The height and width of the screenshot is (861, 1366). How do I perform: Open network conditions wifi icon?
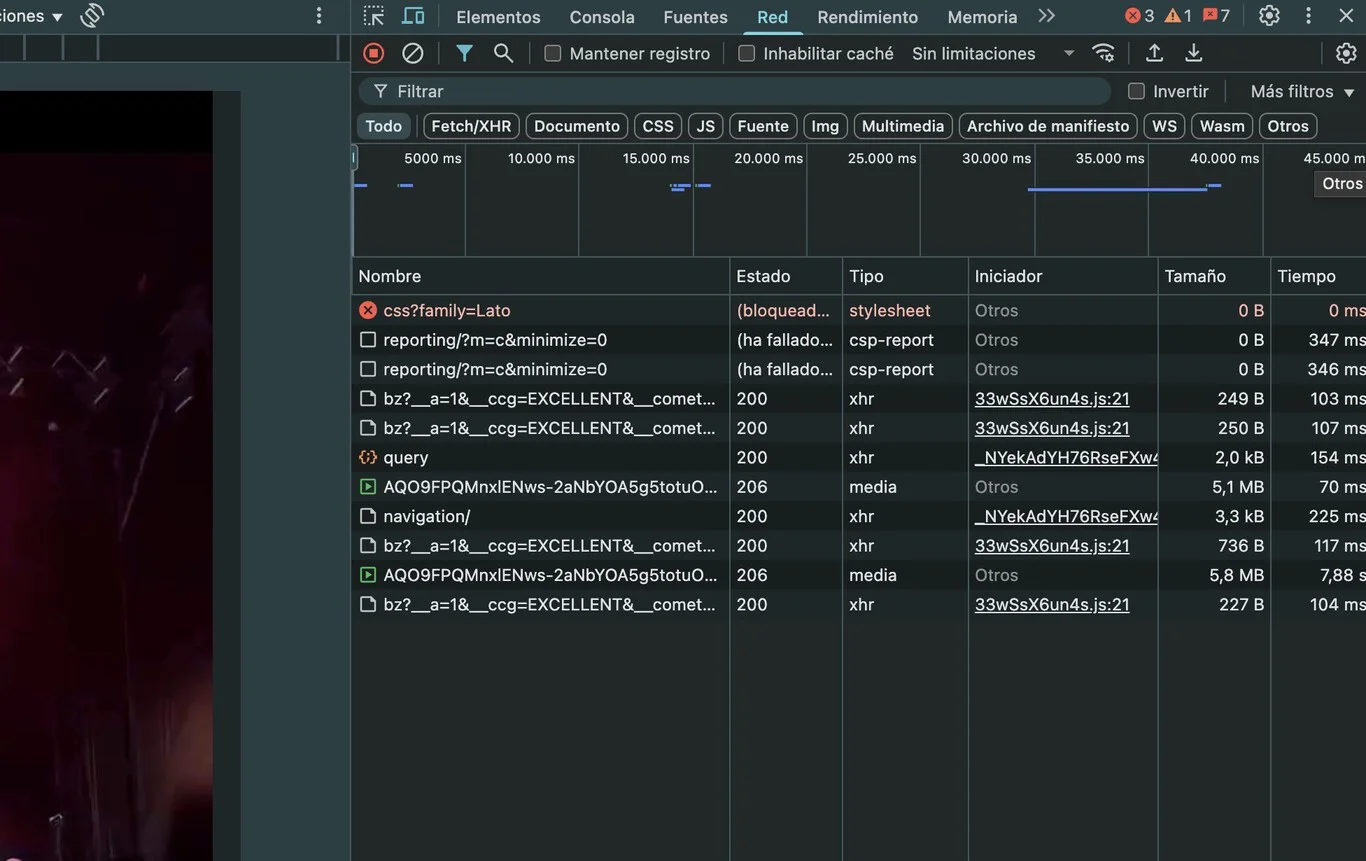pyautogui.click(x=1103, y=53)
